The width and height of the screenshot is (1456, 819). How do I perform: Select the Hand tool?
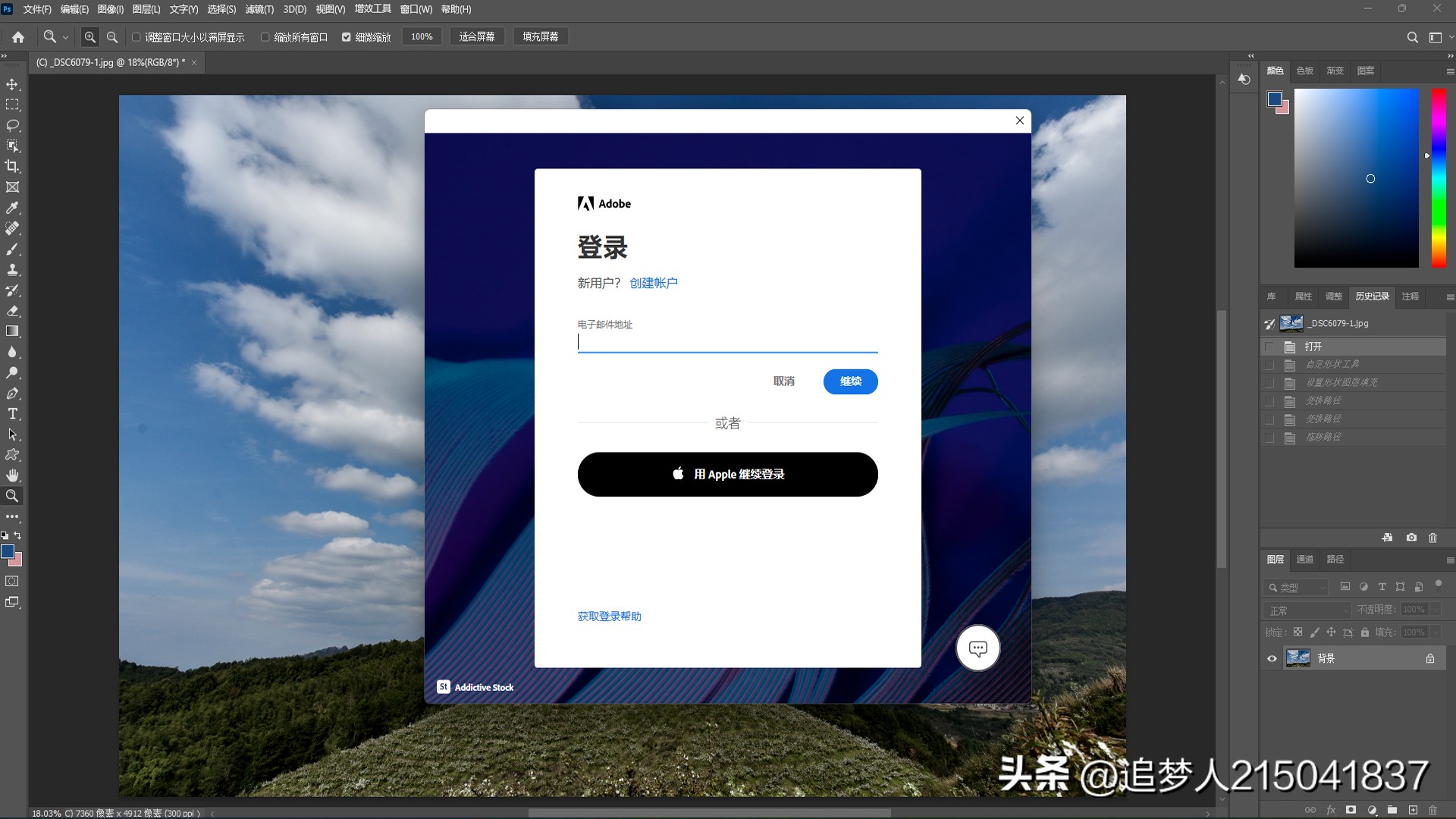point(12,475)
